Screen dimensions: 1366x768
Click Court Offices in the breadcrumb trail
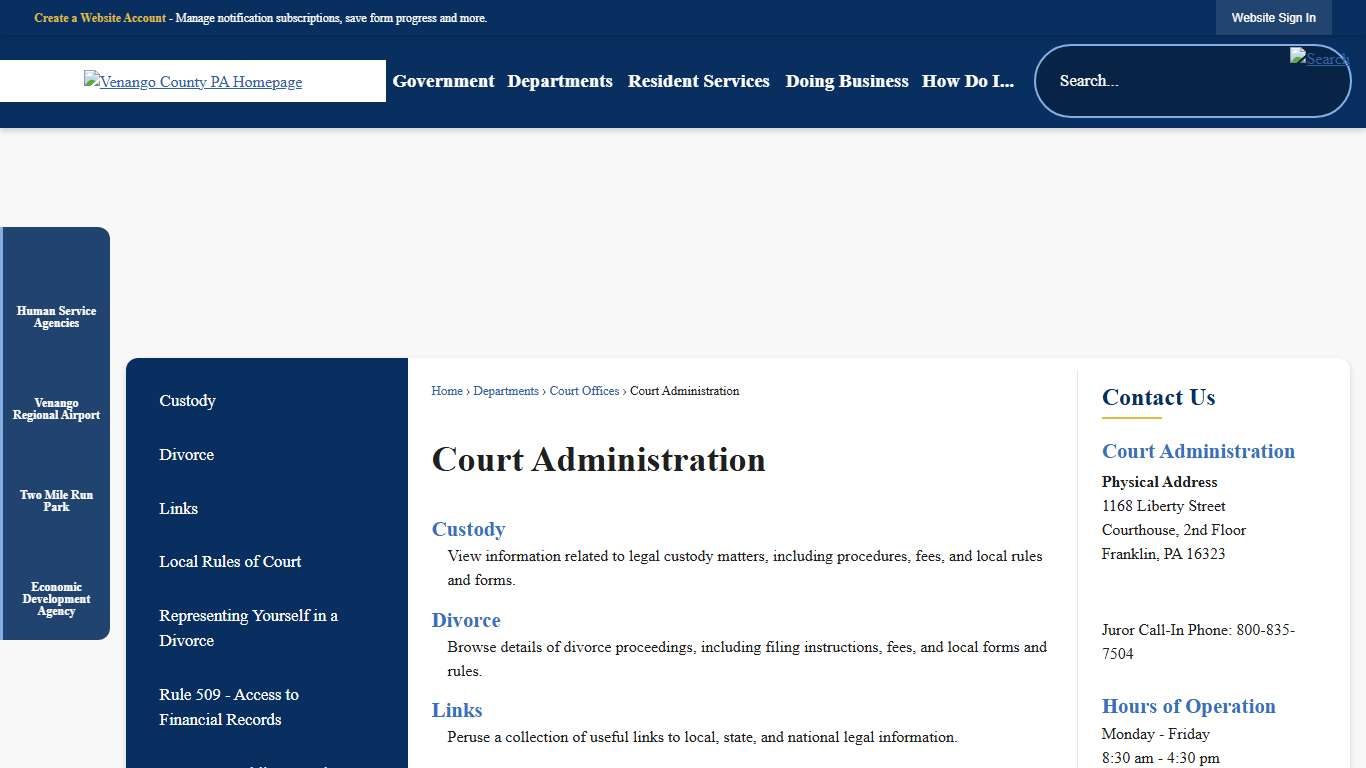(584, 391)
